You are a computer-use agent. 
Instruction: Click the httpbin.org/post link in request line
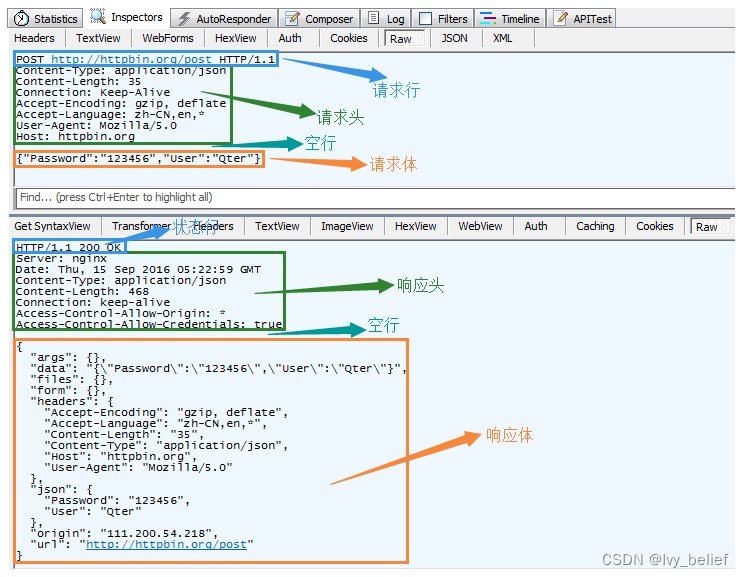click(x=131, y=59)
